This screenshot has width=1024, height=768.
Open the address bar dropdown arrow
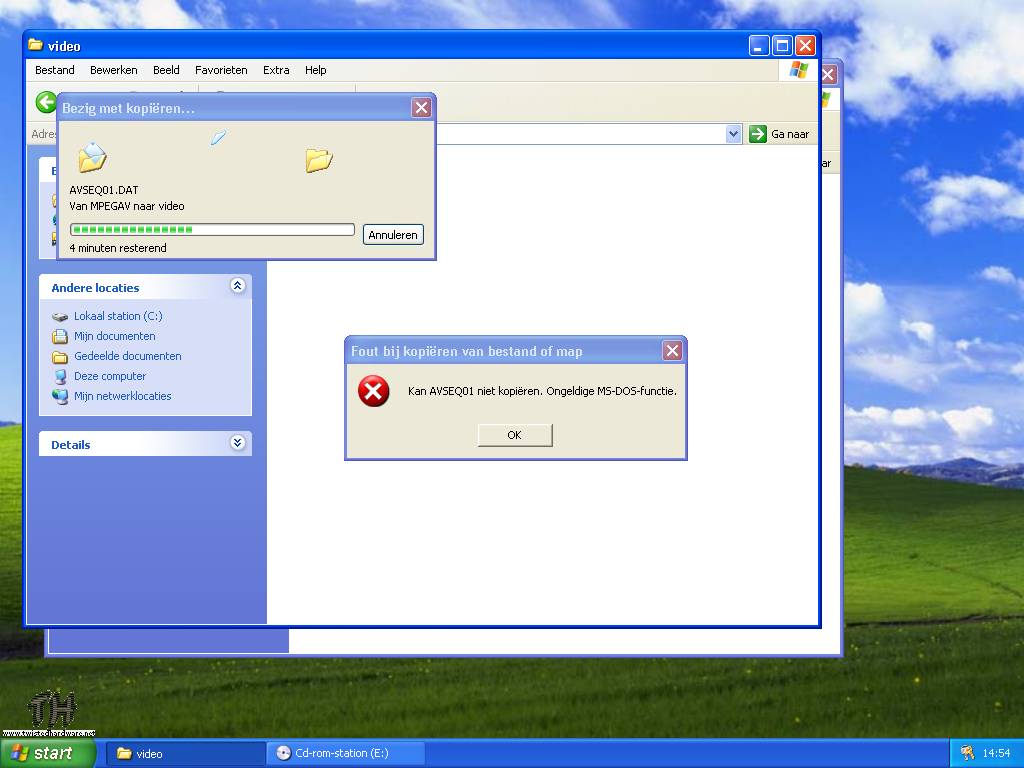click(733, 134)
